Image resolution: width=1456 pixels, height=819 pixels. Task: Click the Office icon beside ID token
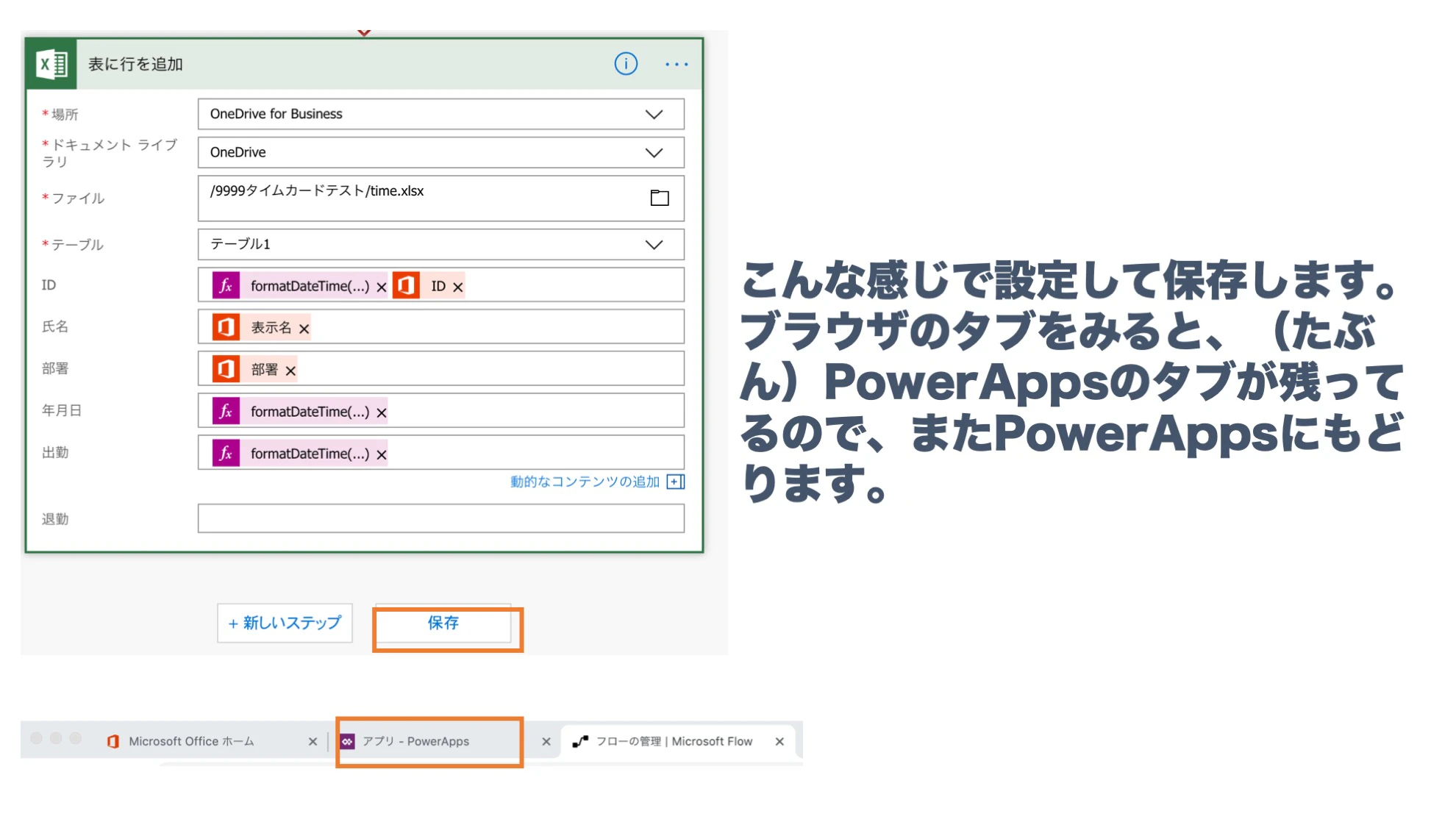coord(406,285)
